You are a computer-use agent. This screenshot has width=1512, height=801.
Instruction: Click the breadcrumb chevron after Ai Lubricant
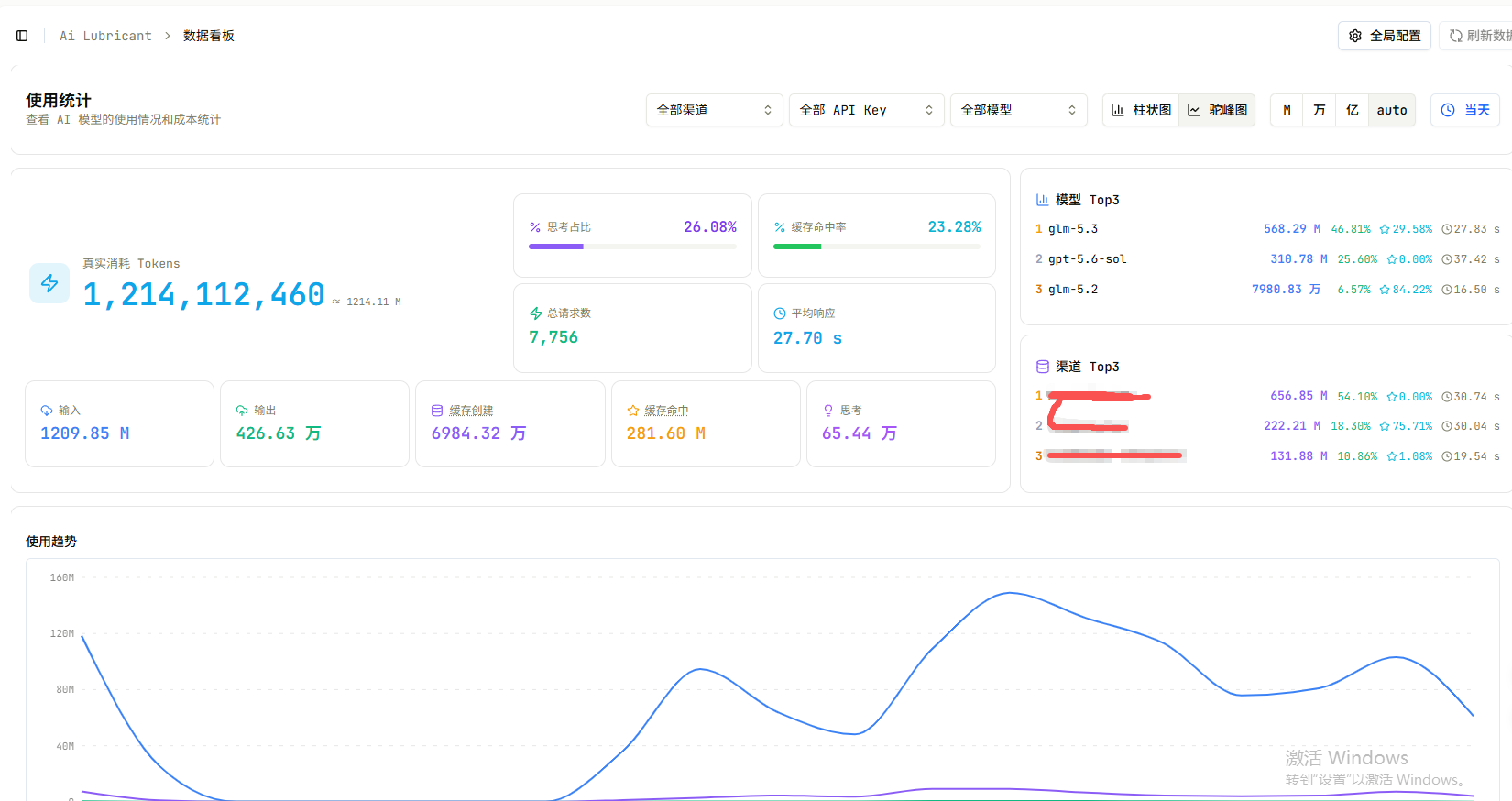click(x=168, y=36)
